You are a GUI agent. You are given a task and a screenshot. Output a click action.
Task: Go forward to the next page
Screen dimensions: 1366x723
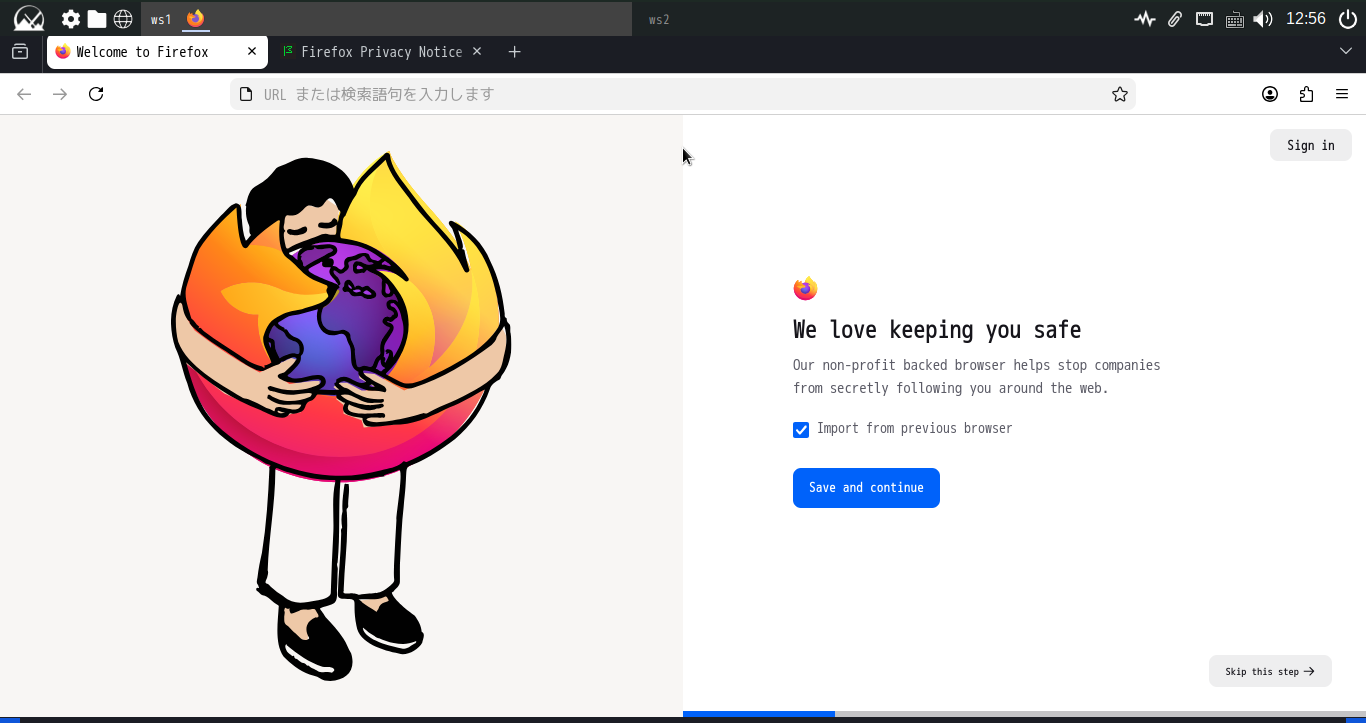click(x=60, y=94)
